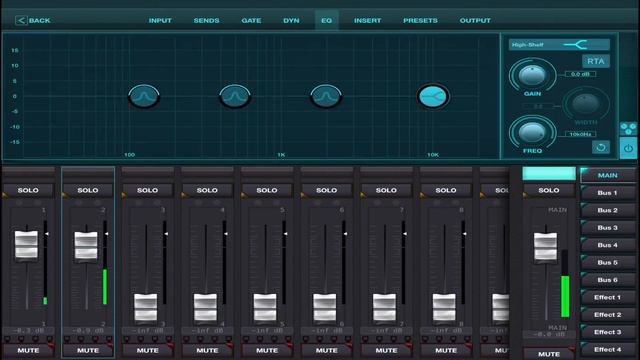Open the OUTPUT tab
This screenshot has width=640, height=360.
[475, 20]
